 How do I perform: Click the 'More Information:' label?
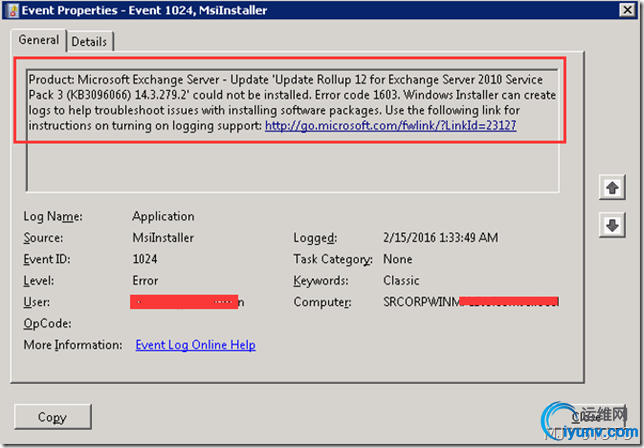coord(73,345)
